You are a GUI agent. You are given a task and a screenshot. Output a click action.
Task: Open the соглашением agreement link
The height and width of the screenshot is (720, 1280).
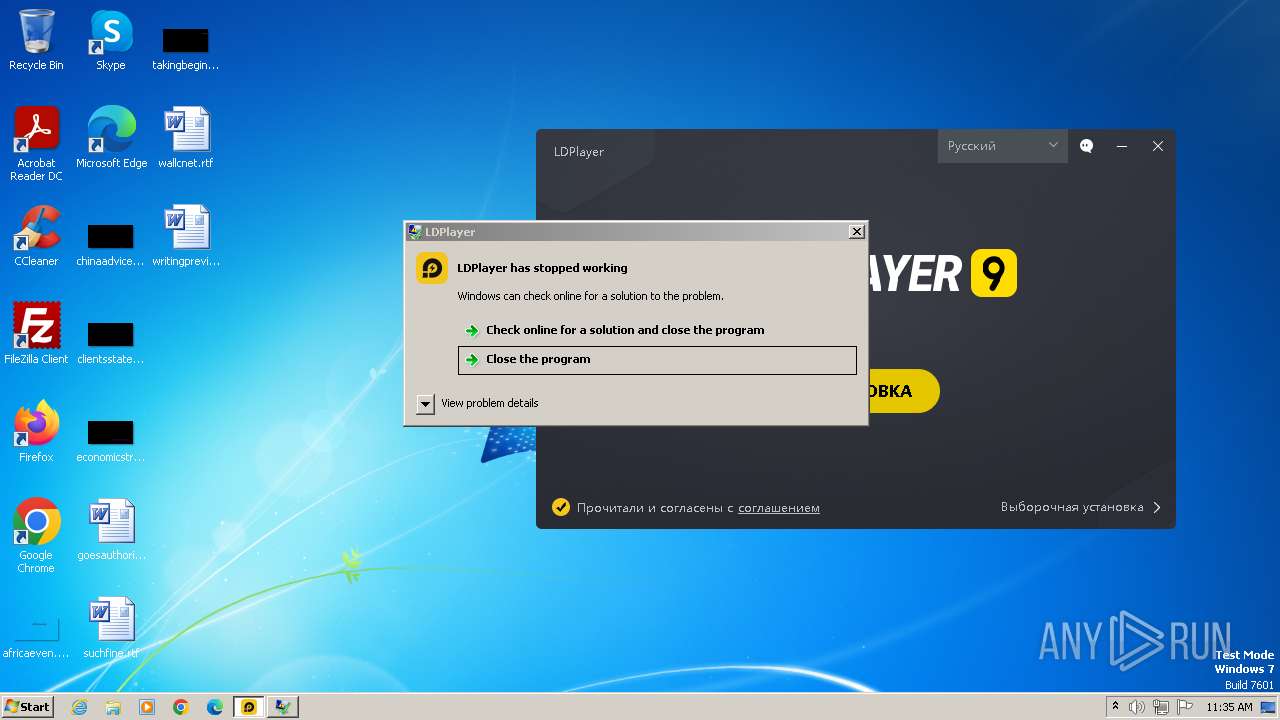[779, 508]
